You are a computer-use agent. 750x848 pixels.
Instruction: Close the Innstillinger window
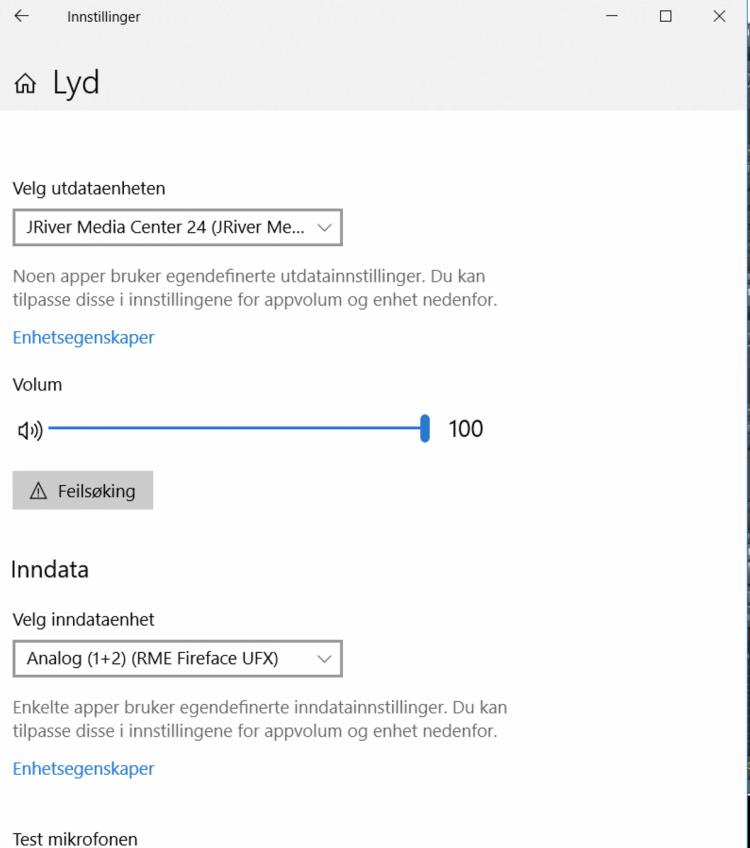tap(719, 17)
